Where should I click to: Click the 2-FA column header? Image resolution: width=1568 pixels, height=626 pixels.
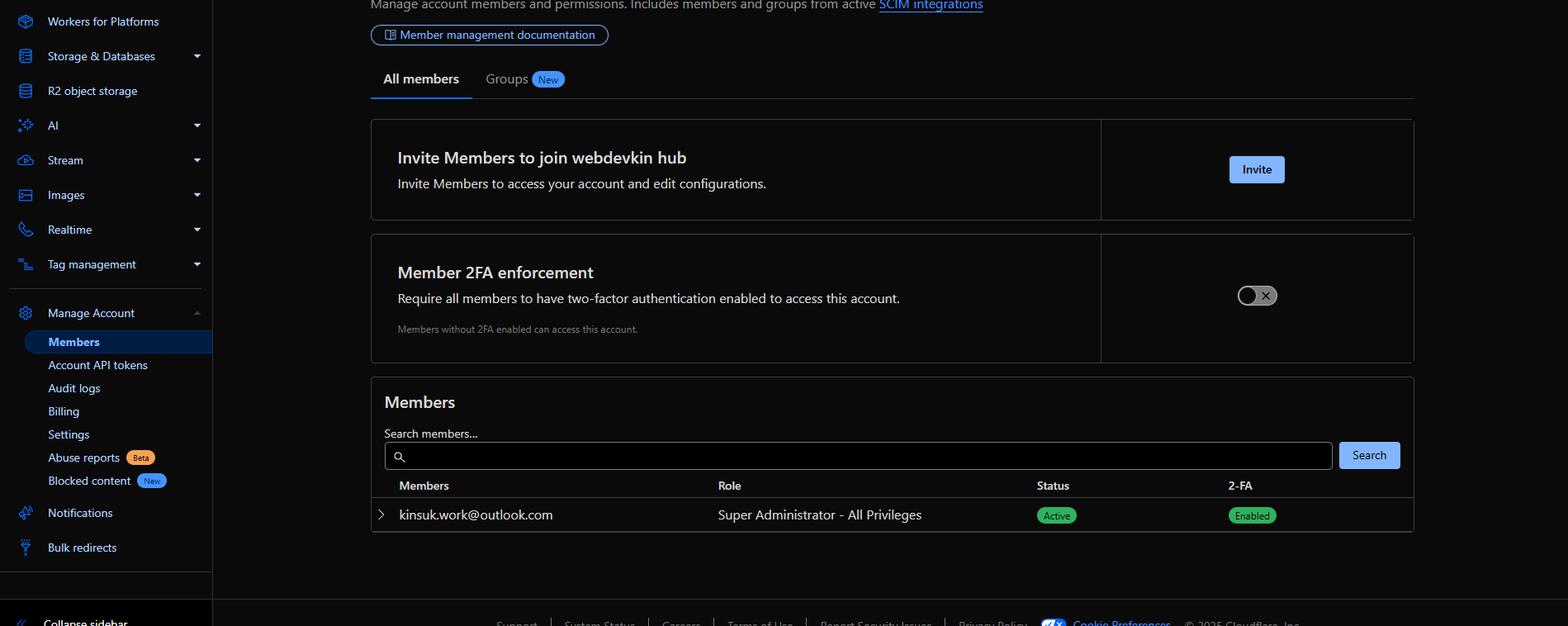coord(1240,486)
